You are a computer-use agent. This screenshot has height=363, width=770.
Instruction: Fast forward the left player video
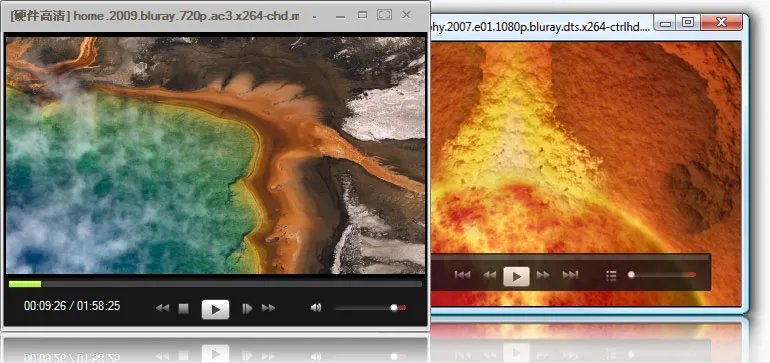click(x=269, y=308)
